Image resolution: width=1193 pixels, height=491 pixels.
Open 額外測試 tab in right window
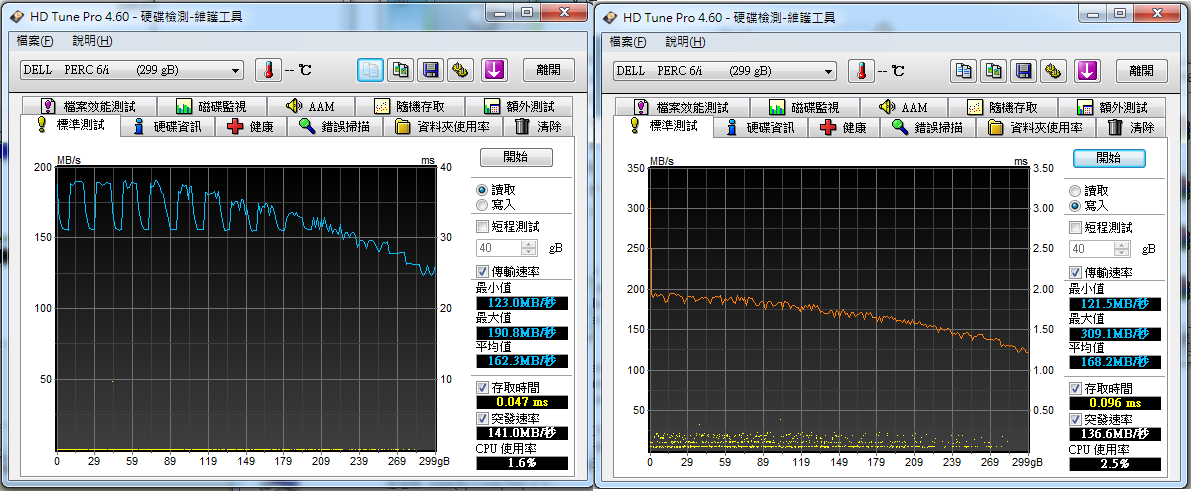1112,107
